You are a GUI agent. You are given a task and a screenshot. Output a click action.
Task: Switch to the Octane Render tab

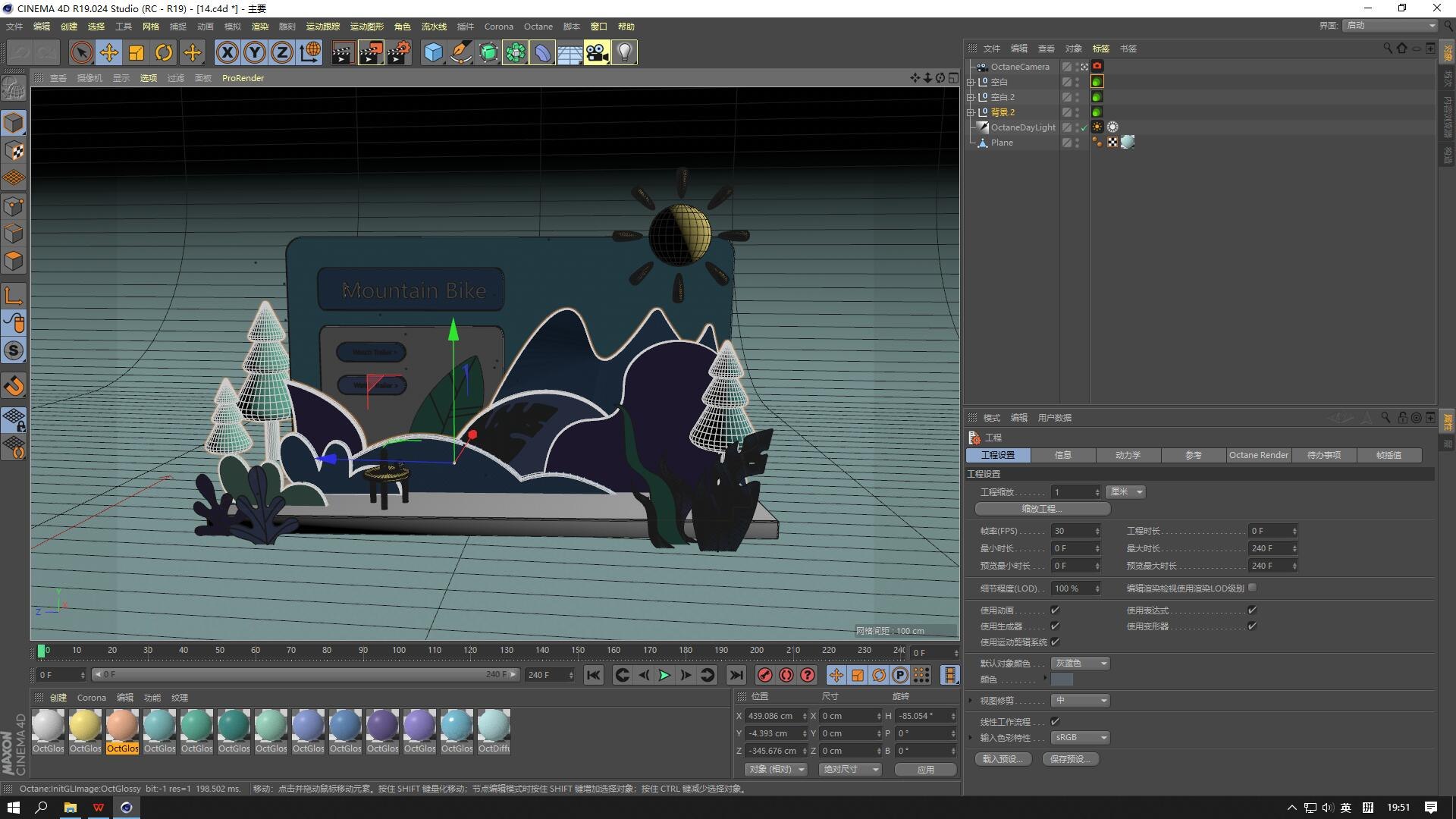[1258, 455]
